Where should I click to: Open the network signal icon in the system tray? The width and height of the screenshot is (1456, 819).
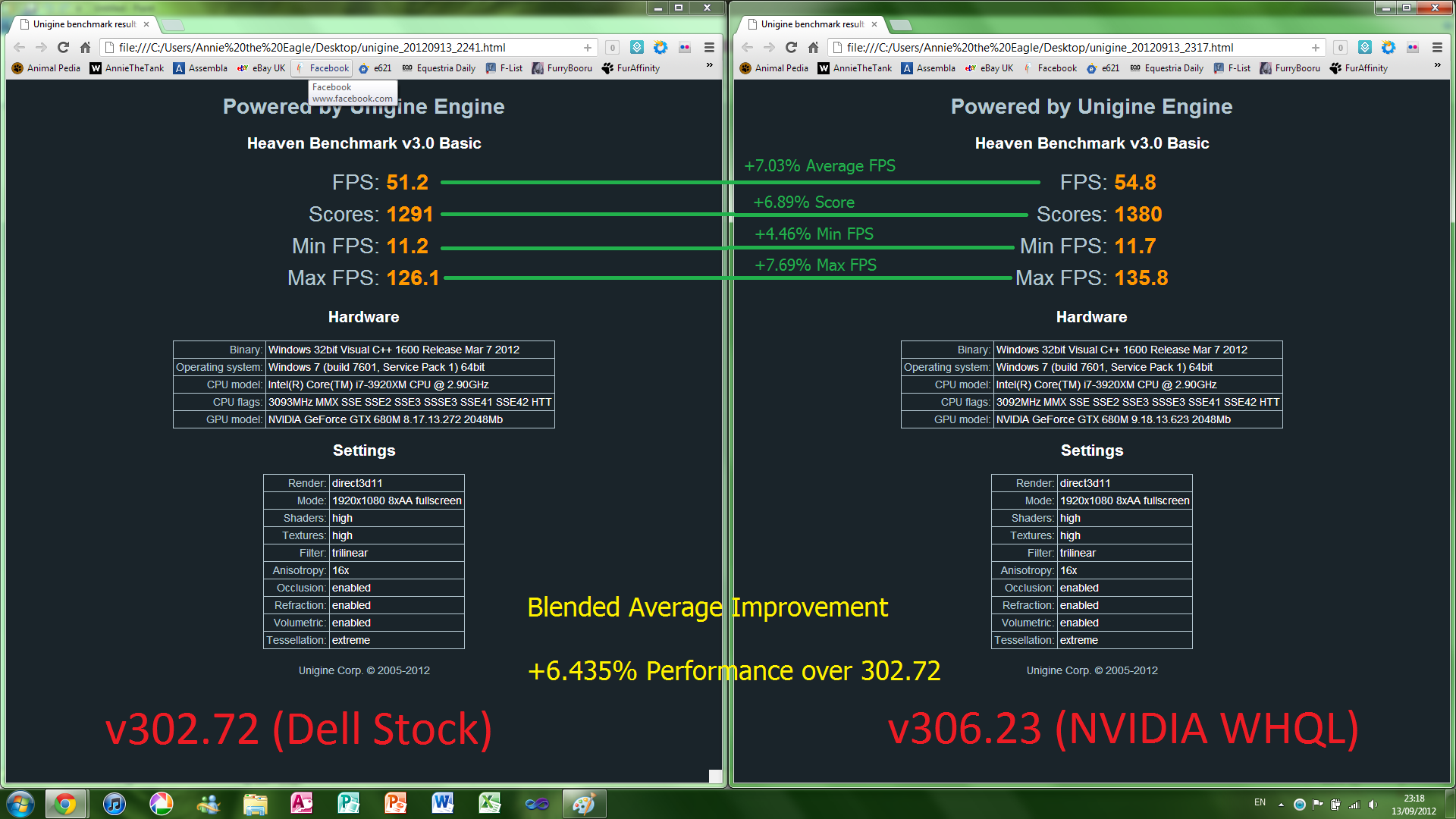pyautogui.click(x=1354, y=805)
